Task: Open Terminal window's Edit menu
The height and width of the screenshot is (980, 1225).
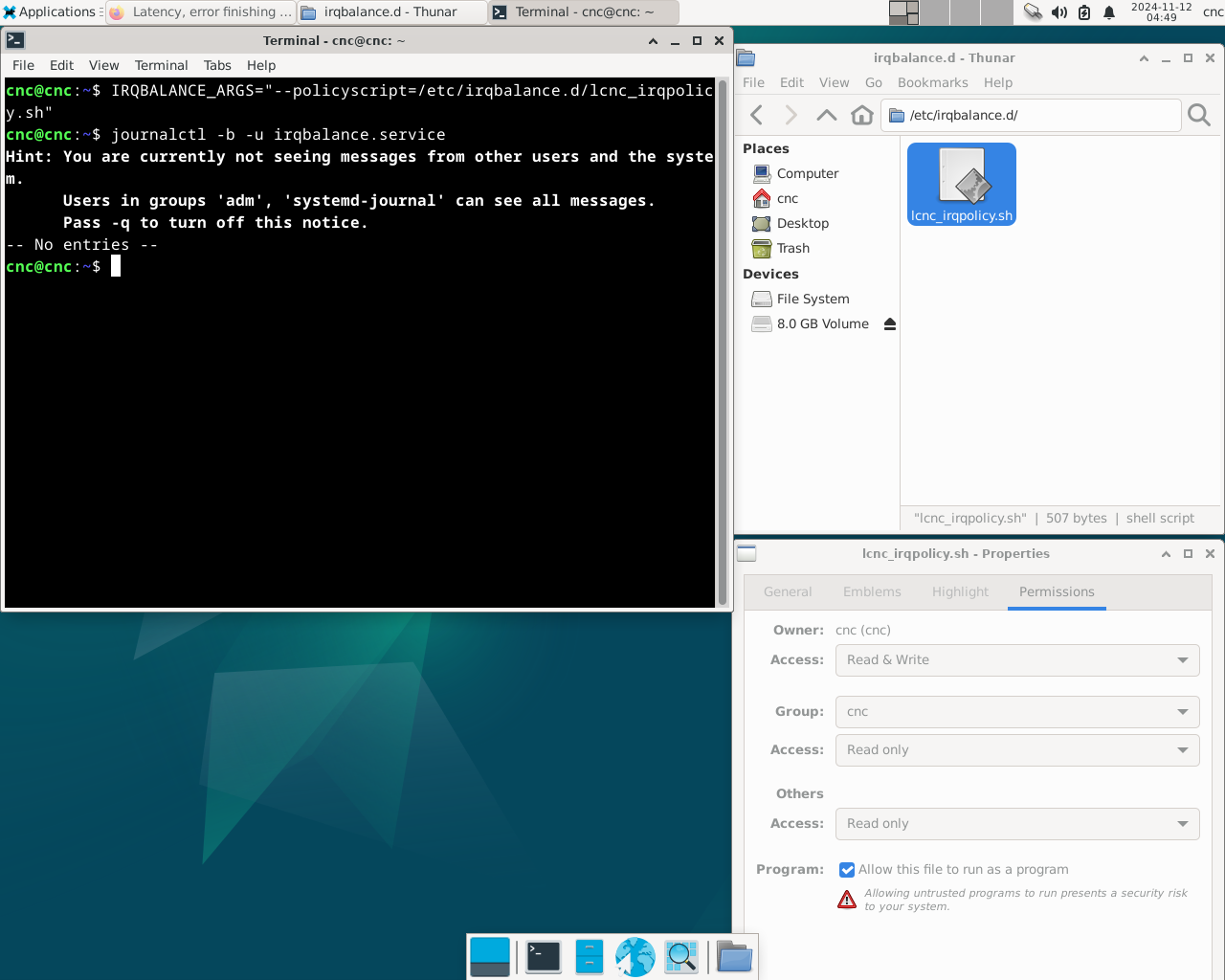Action: [x=61, y=65]
